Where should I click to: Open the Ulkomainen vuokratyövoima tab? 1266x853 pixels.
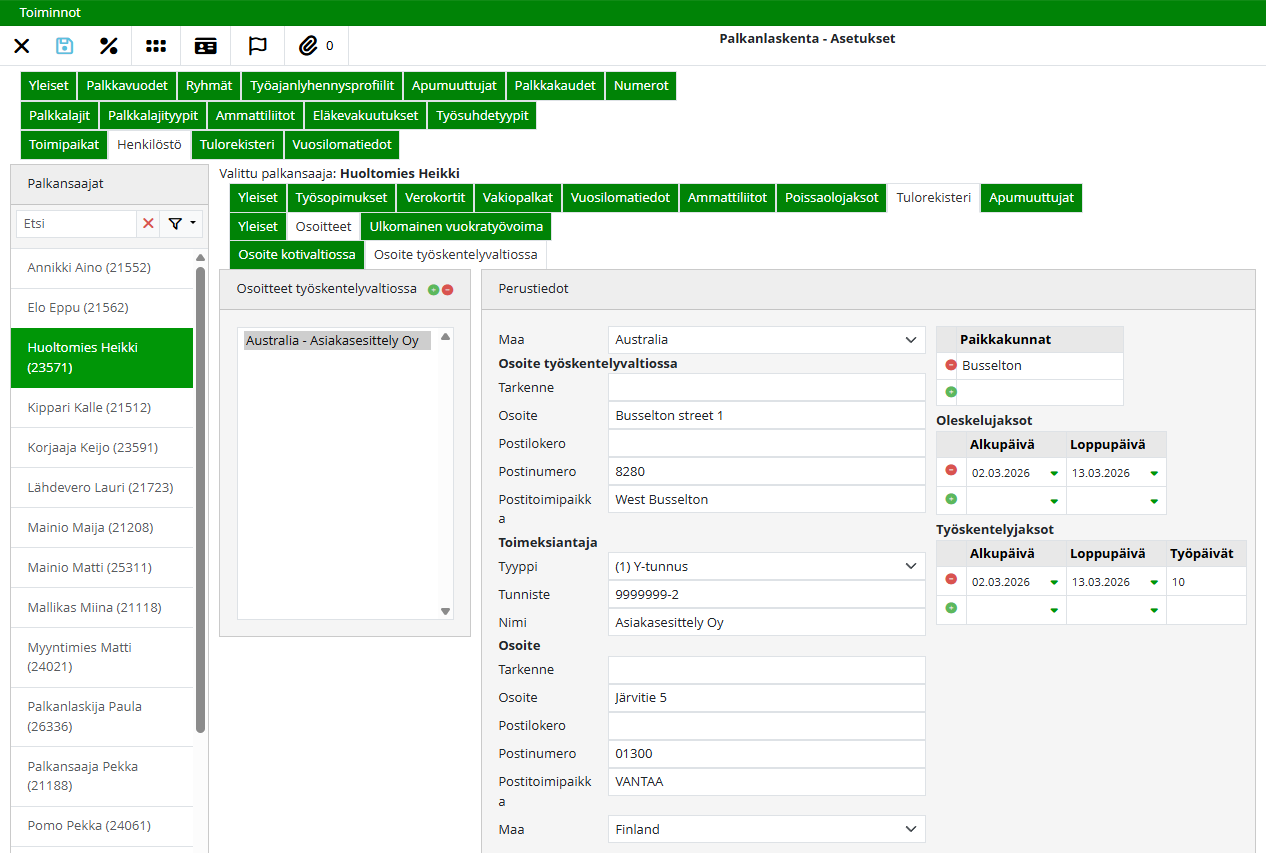pos(456,227)
